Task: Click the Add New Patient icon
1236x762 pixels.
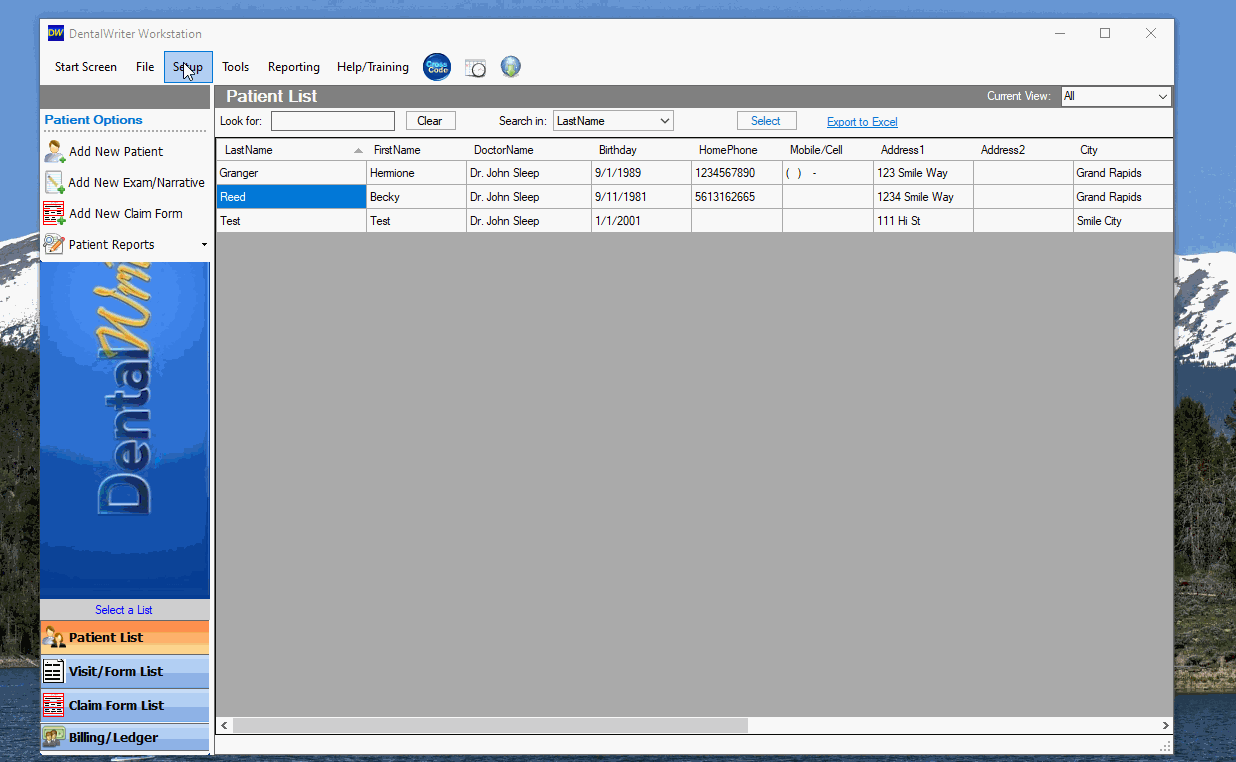Action: 54,151
